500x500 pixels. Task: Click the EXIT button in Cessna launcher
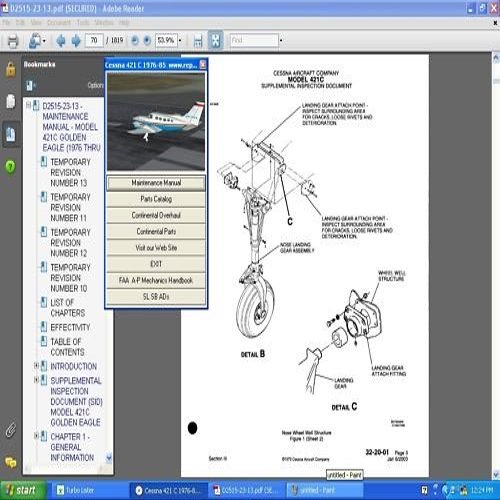coord(156,264)
